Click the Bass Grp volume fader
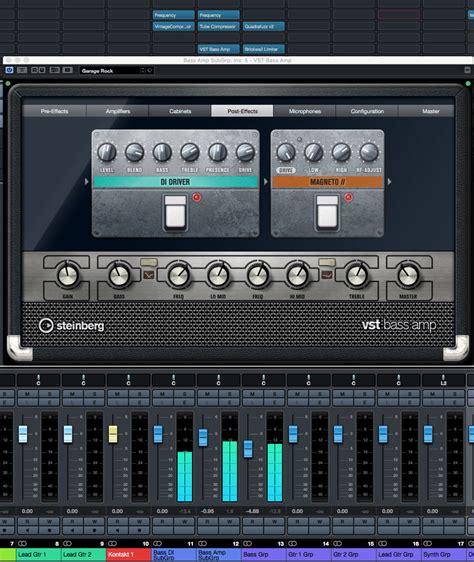This screenshot has height=562, width=474. click(x=248, y=449)
